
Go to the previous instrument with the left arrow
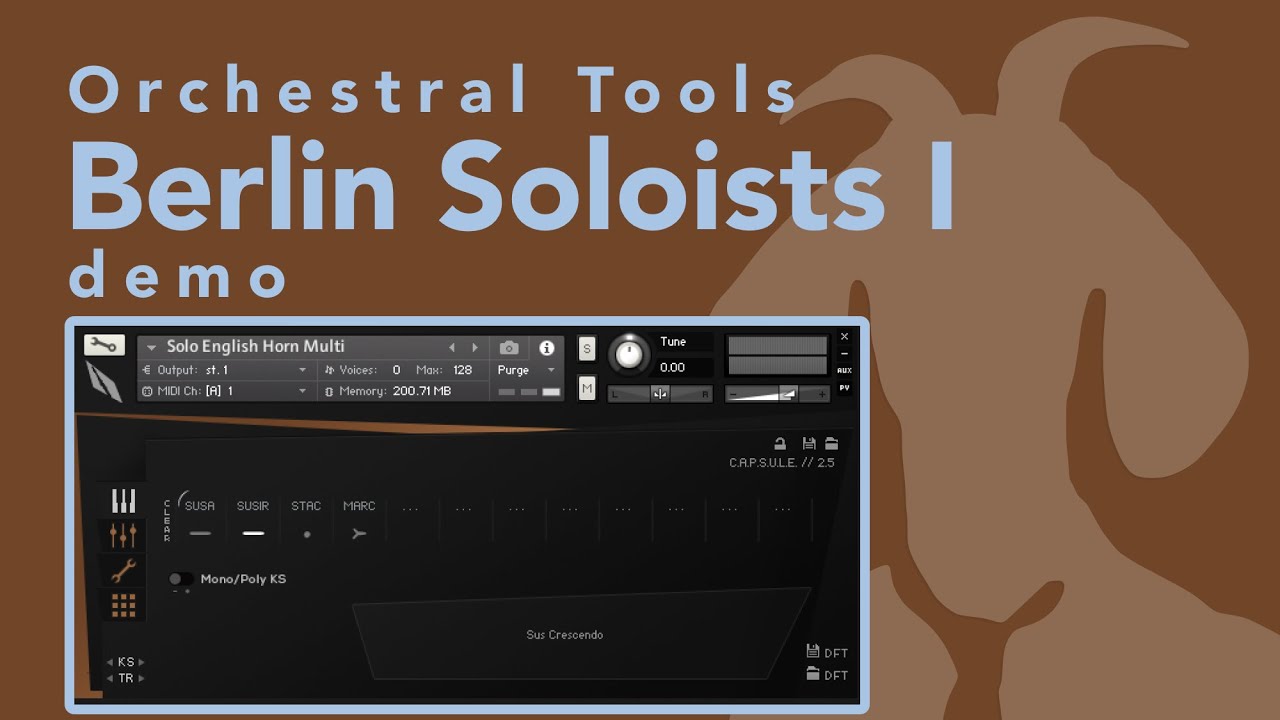[x=451, y=348]
